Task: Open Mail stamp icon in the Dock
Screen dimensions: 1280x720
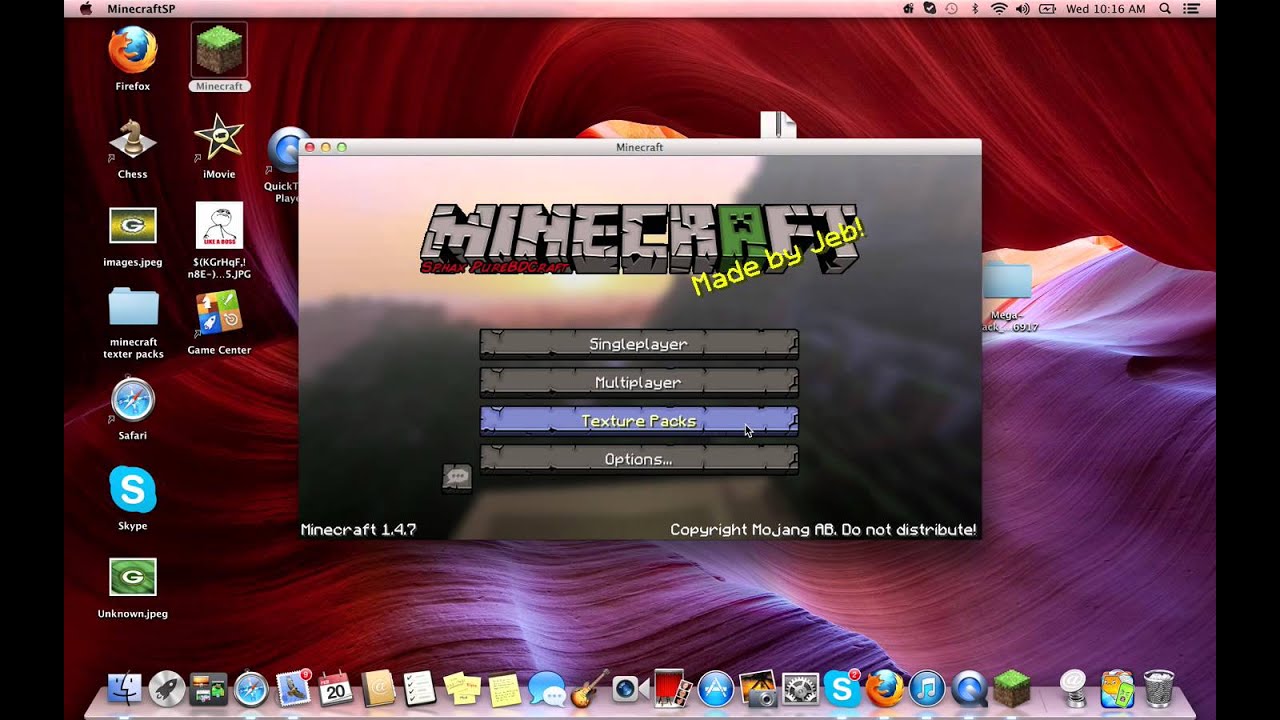Action: point(293,687)
